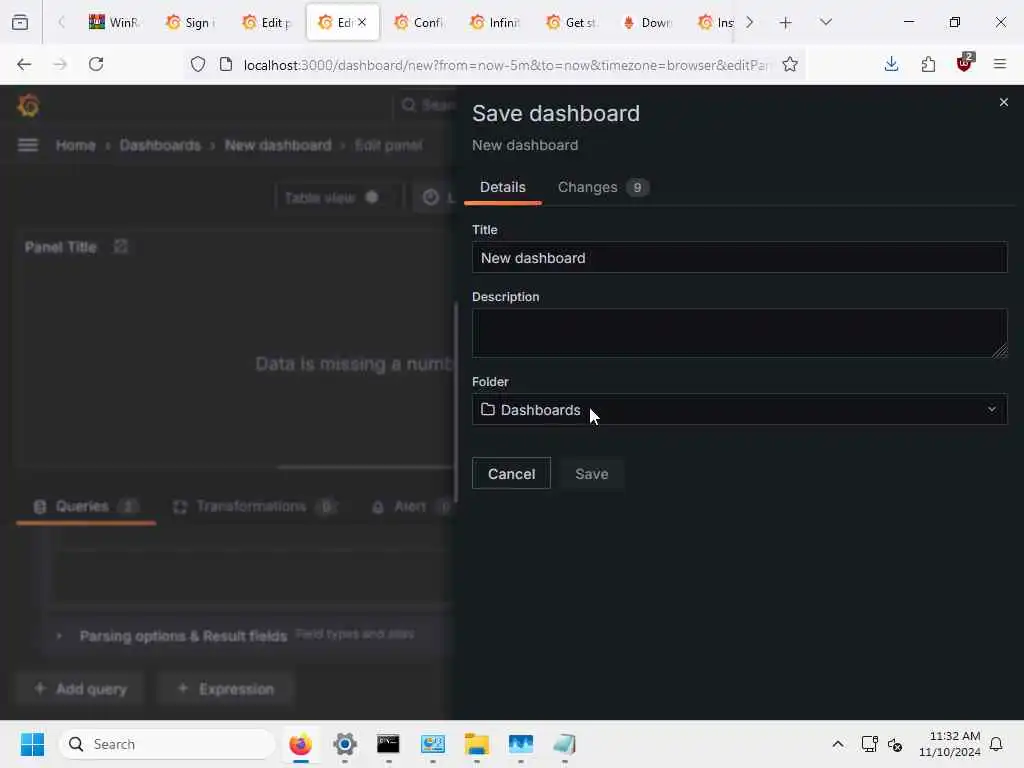Open New dashboard breadcrumb link
The height and width of the screenshot is (768, 1024).
click(x=278, y=145)
